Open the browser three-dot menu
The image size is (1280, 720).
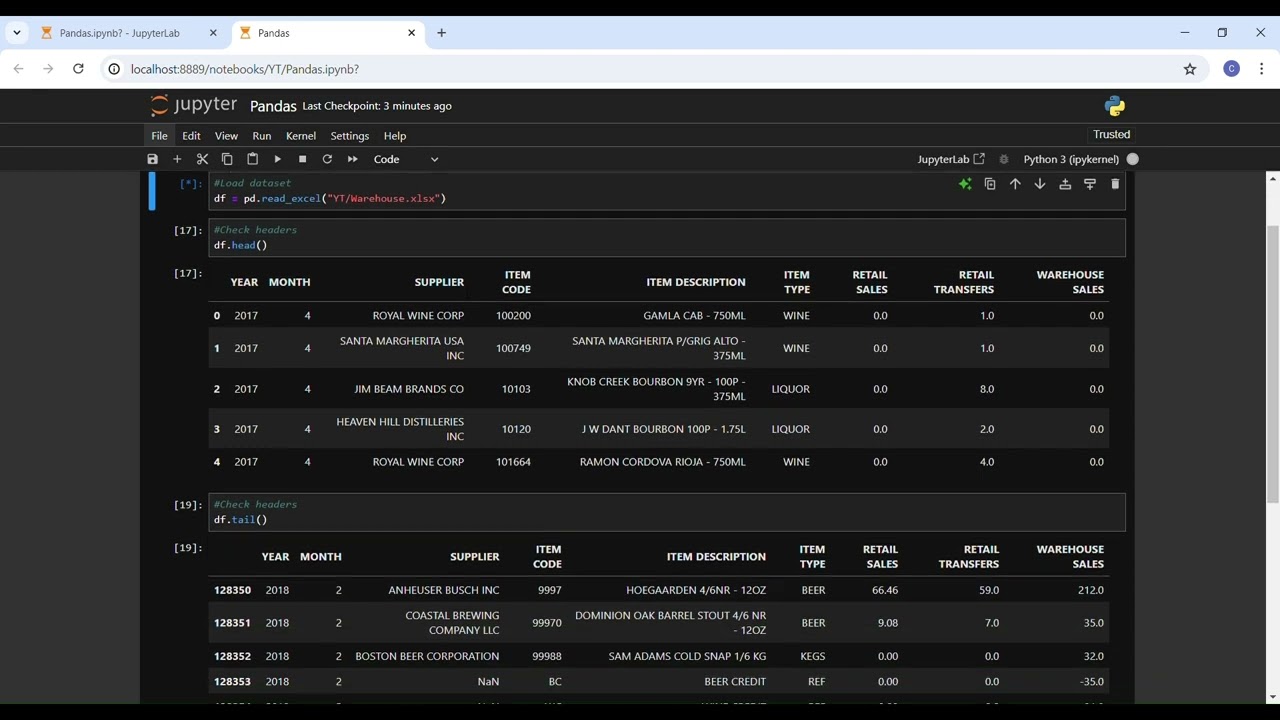coord(1262,69)
